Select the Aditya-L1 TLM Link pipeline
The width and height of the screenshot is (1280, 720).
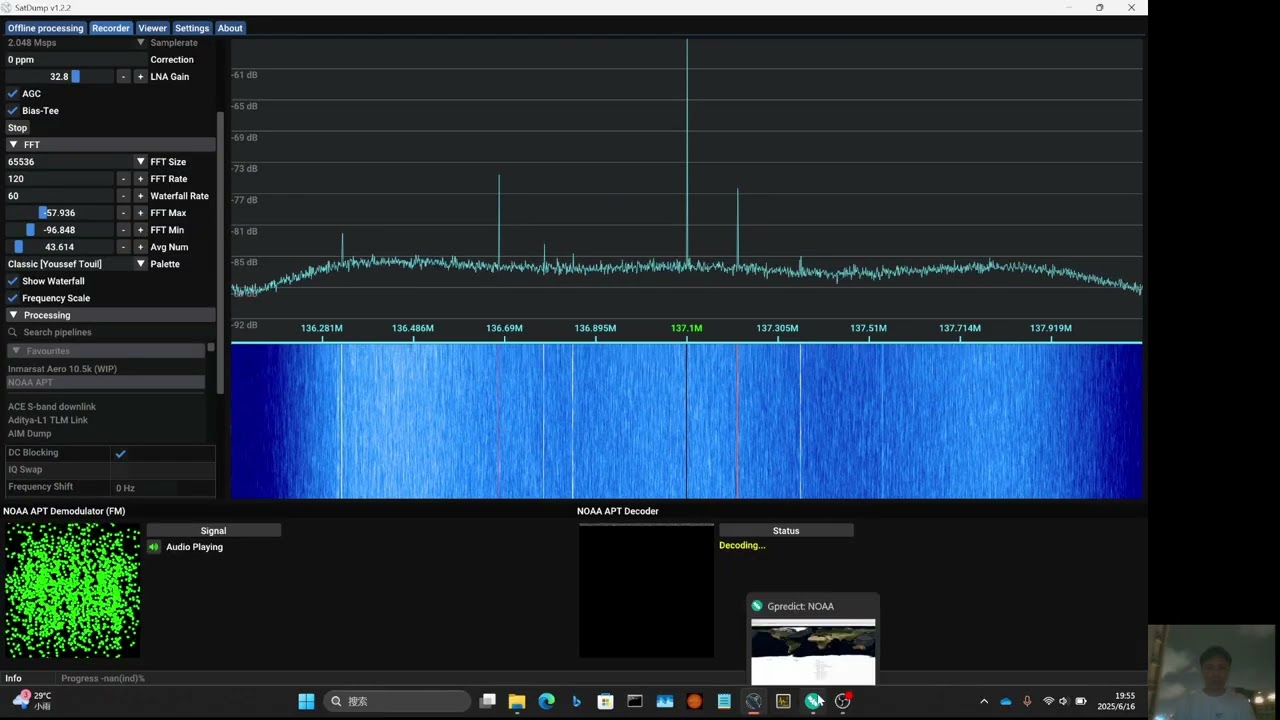click(48, 420)
